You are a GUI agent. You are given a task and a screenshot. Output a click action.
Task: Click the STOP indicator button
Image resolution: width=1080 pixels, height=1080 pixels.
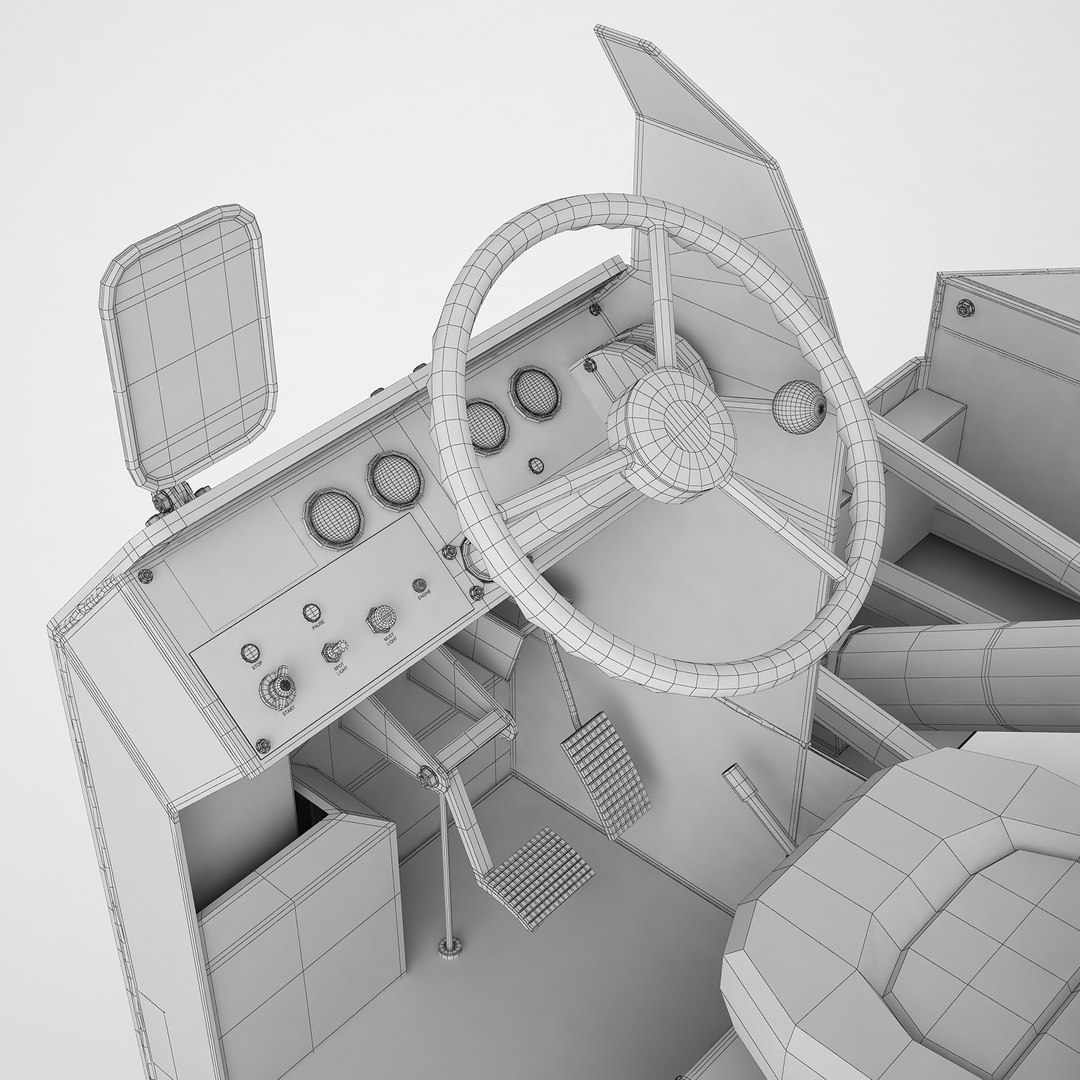tap(250, 653)
